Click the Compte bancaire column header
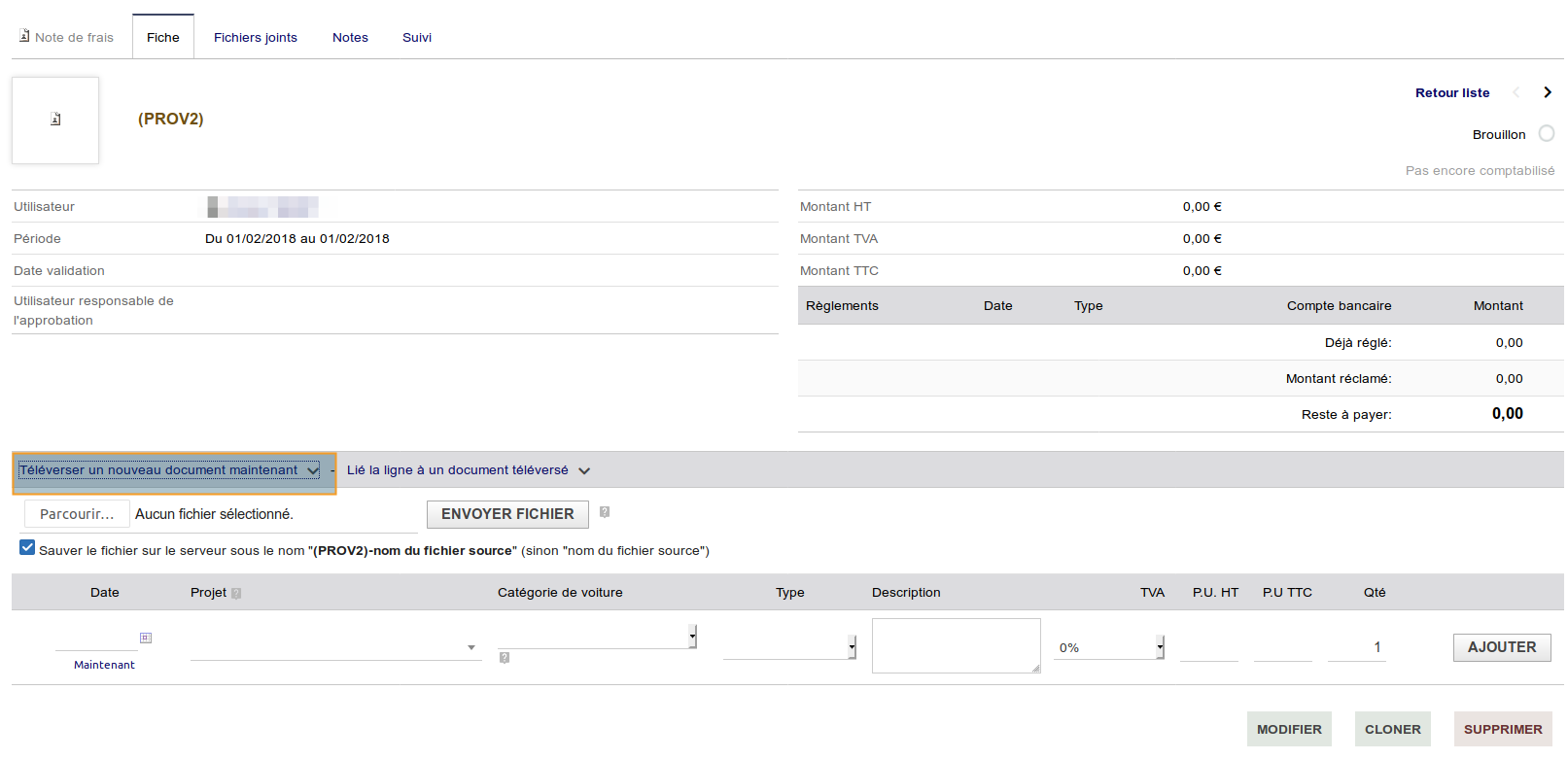Screen dimensions: 1568x760 pyautogui.click(x=1339, y=305)
